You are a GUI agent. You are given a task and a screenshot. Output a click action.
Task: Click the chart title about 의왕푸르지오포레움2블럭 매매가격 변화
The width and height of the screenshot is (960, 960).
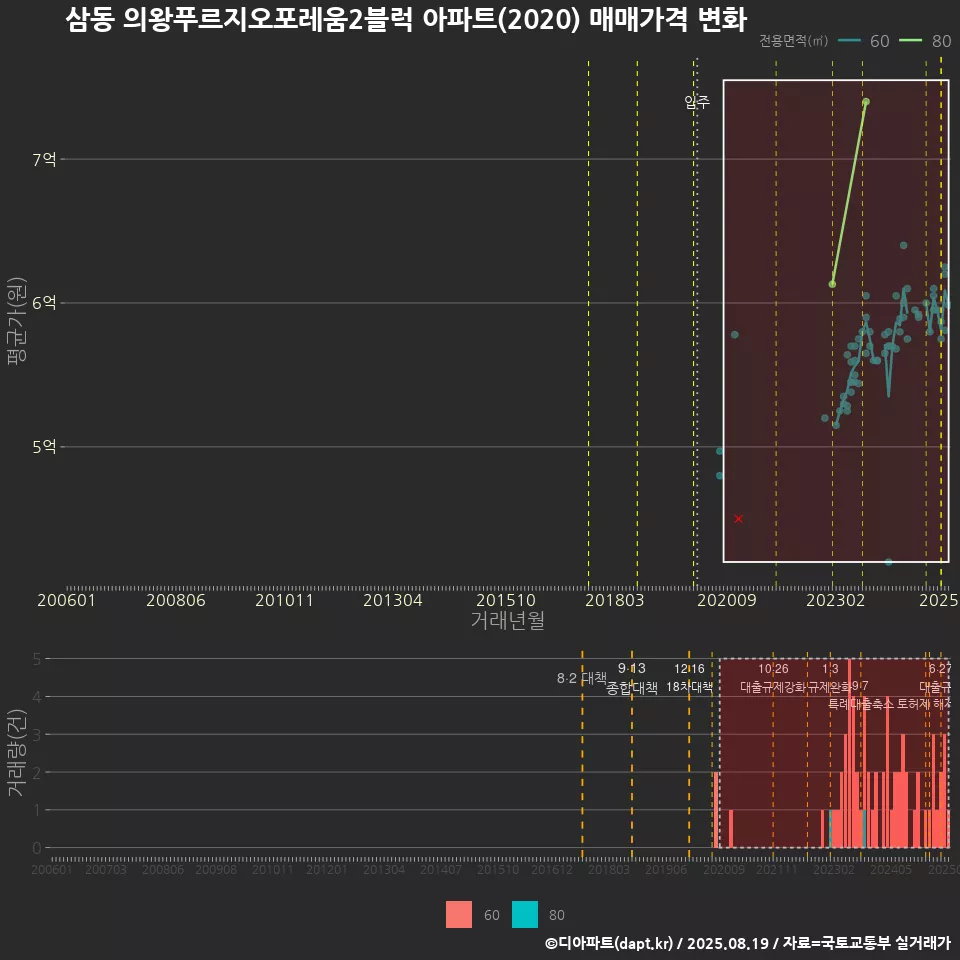pos(406,20)
